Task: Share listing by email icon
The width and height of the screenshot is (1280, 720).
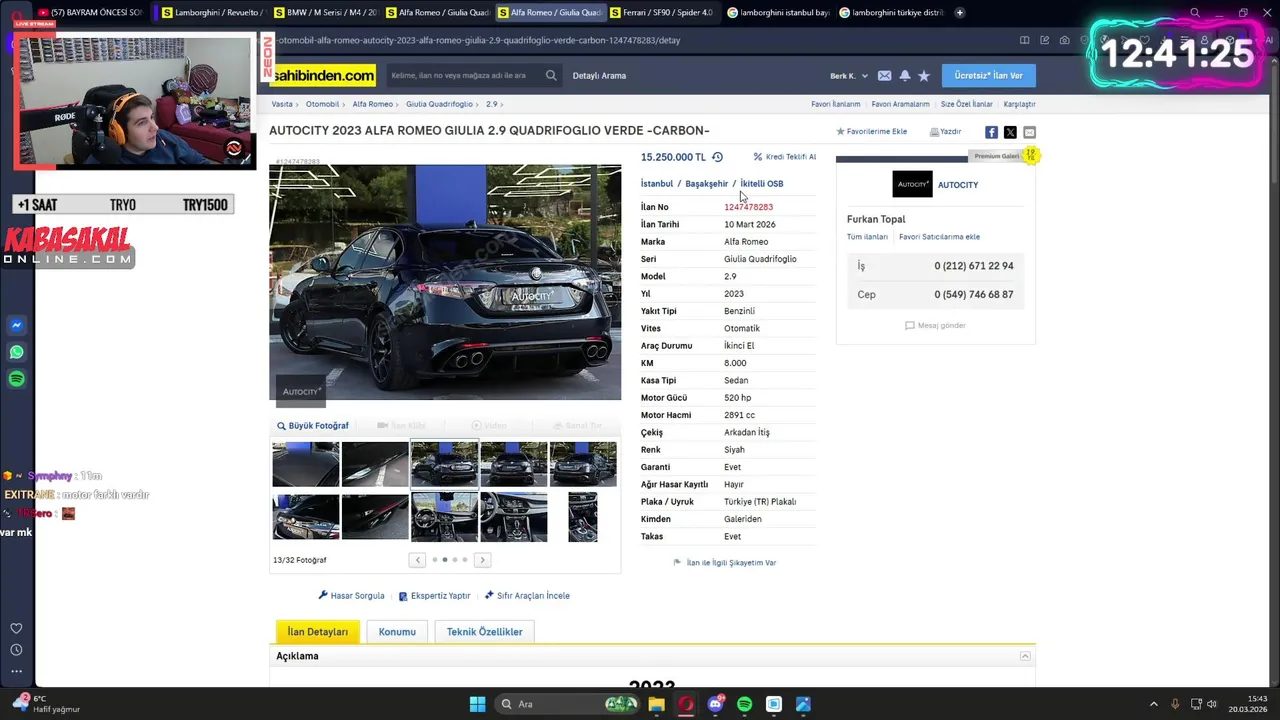Action: tap(1029, 132)
